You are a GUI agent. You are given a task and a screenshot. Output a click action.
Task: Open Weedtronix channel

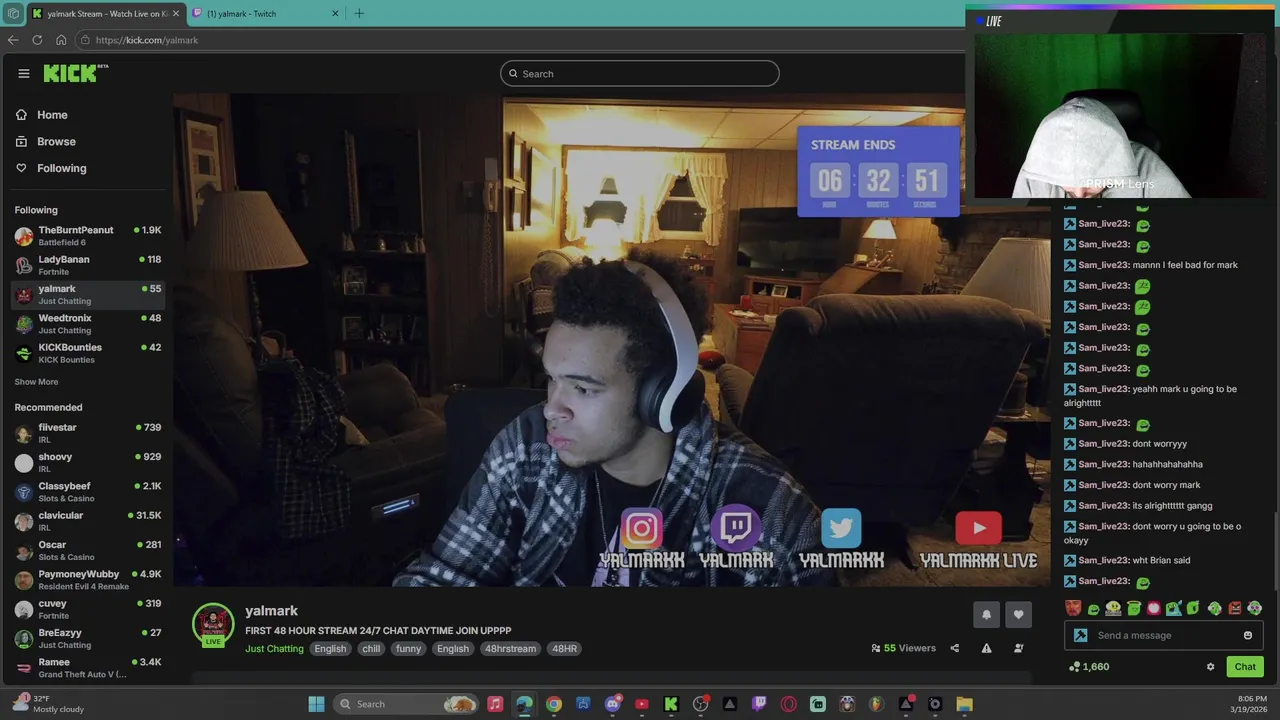point(88,324)
